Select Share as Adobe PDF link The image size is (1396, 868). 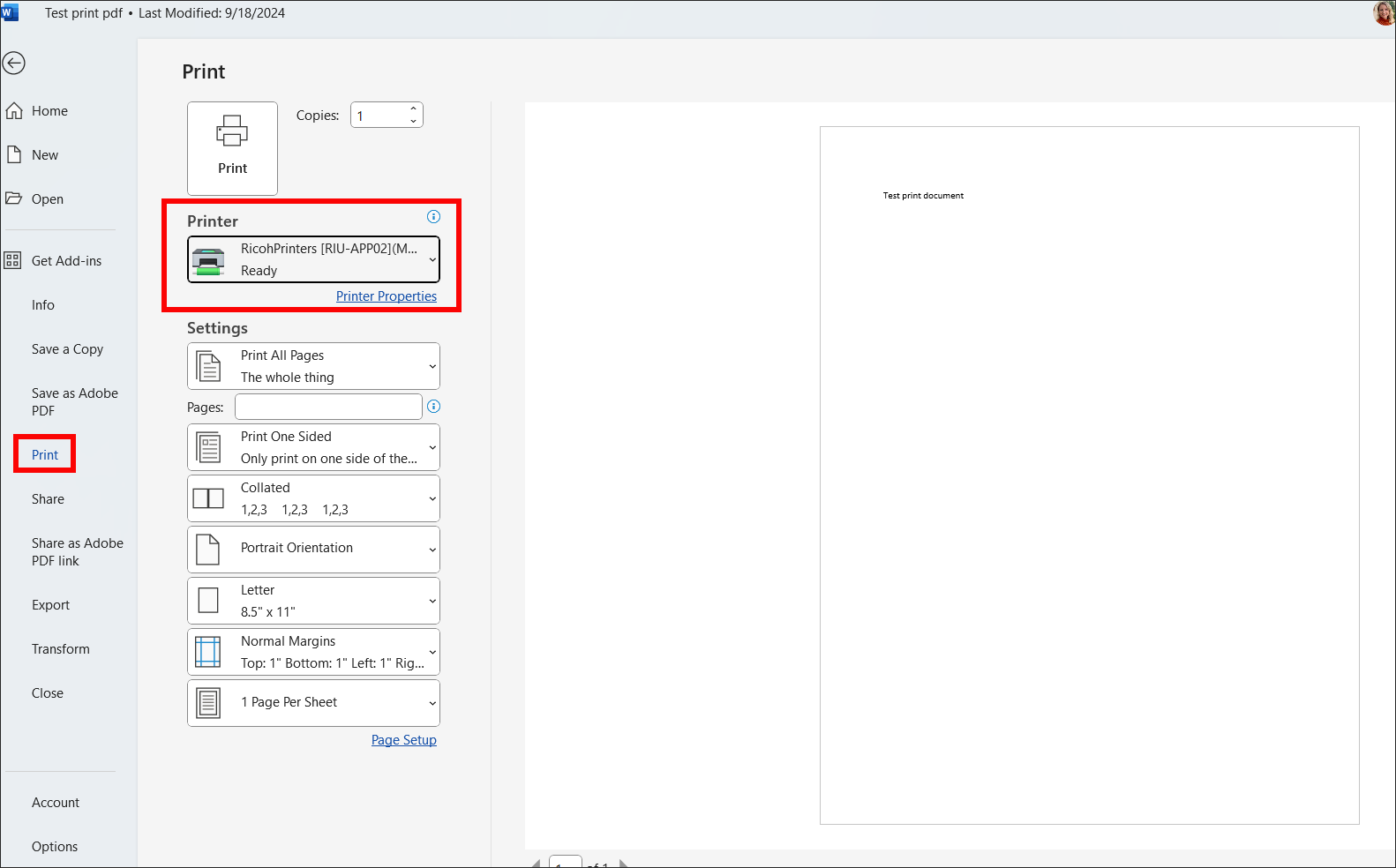tap(77, 551)
